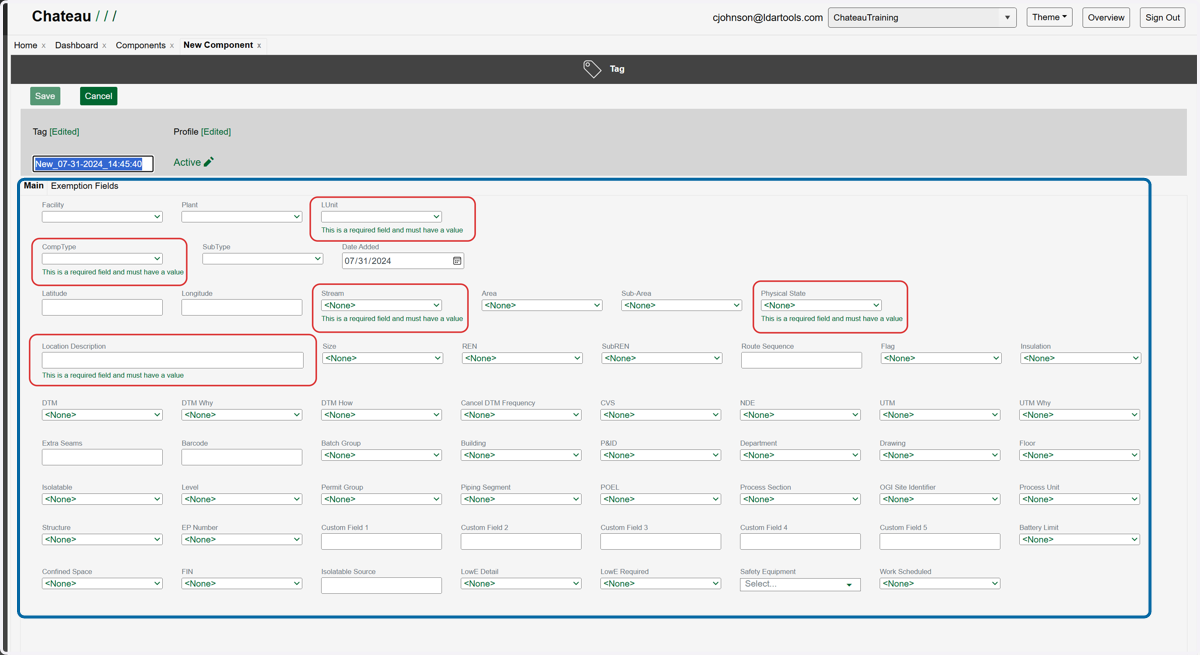Click the pencil icon next to Active profile

click(208, 162)
